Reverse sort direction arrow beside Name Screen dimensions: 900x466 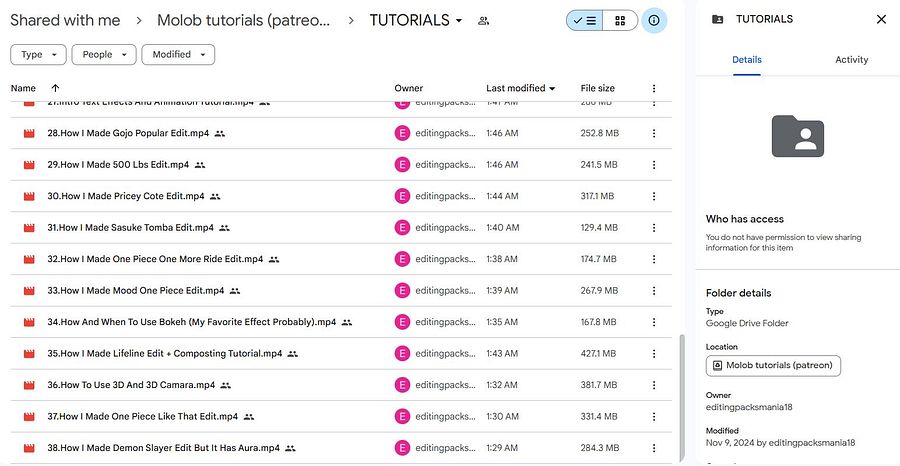point(55,88)
